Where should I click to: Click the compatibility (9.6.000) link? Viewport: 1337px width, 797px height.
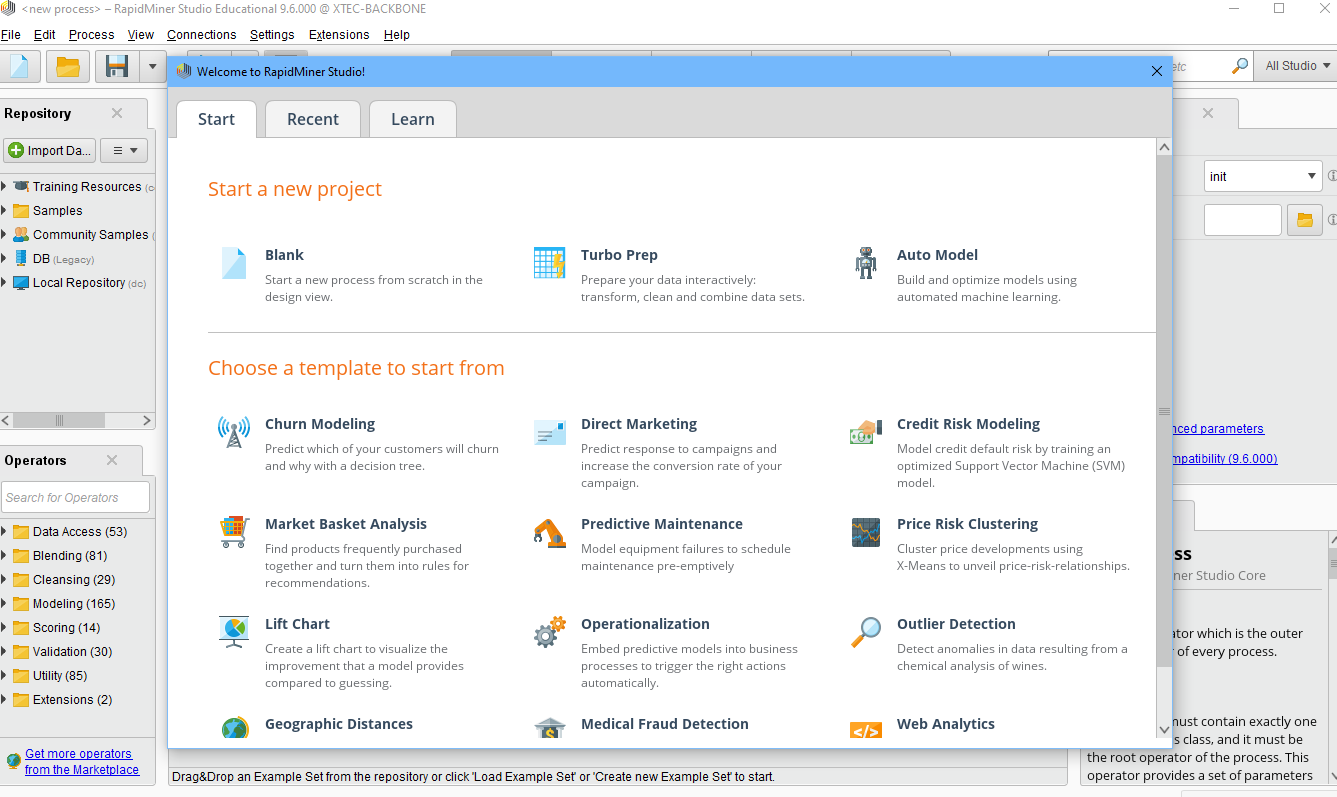click(x=1225, y=459)
